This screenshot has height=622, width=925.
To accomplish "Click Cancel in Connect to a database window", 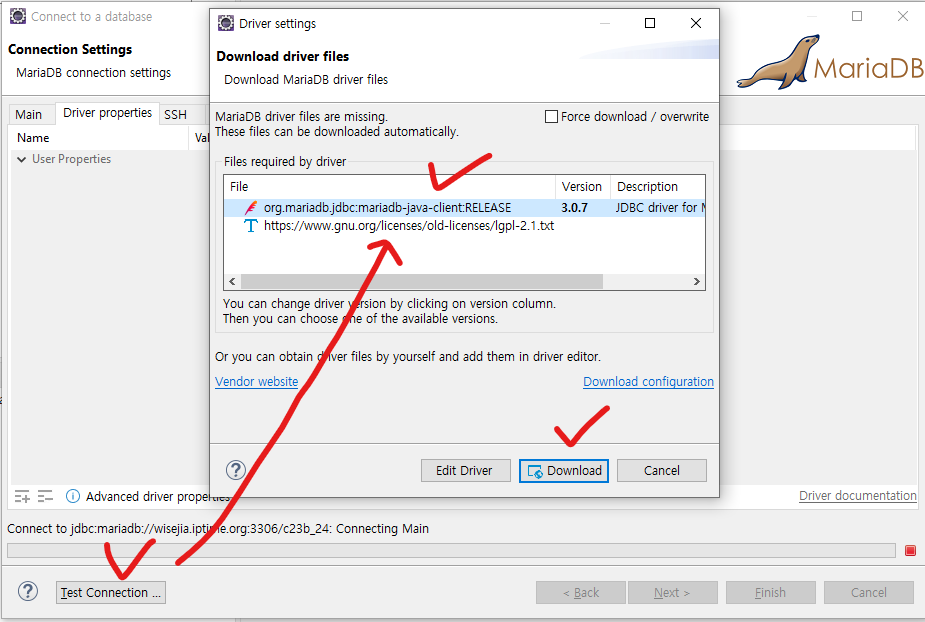I will coord(868,592).
